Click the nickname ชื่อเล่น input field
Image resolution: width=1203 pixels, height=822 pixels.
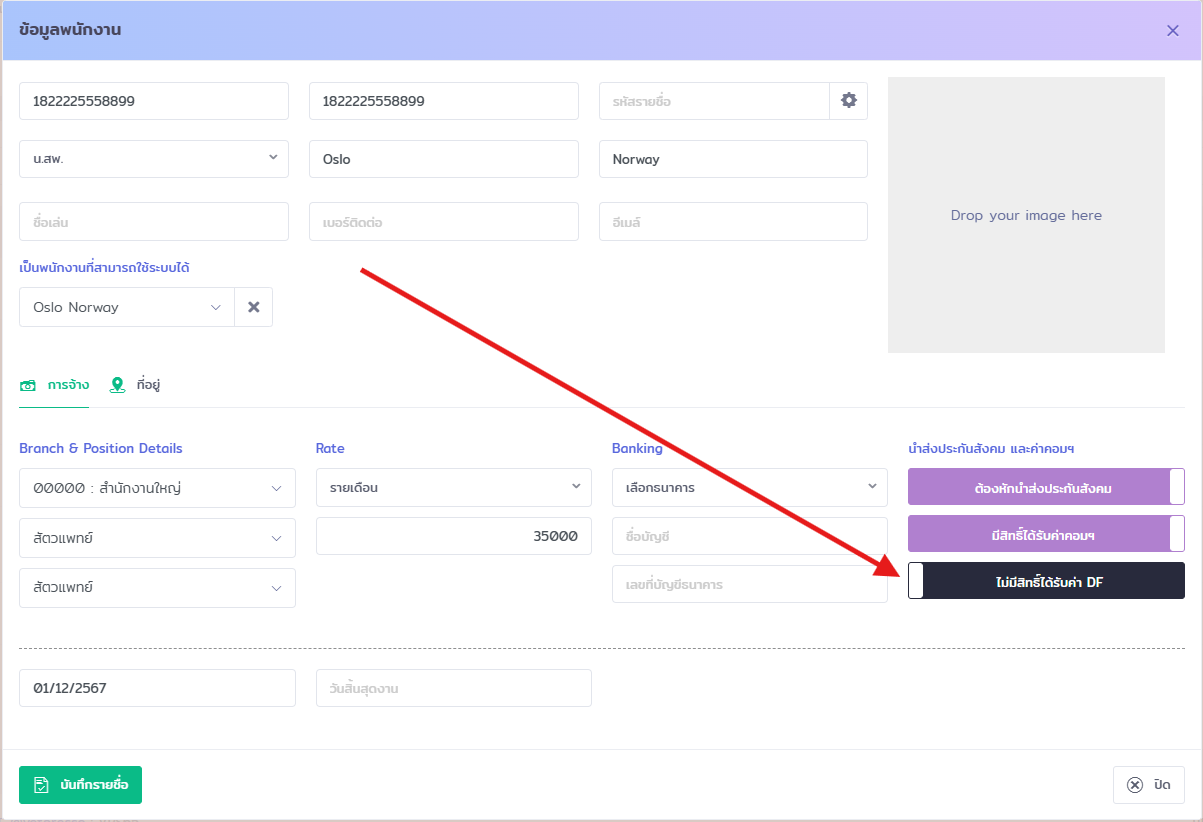[x=154, y=222]
